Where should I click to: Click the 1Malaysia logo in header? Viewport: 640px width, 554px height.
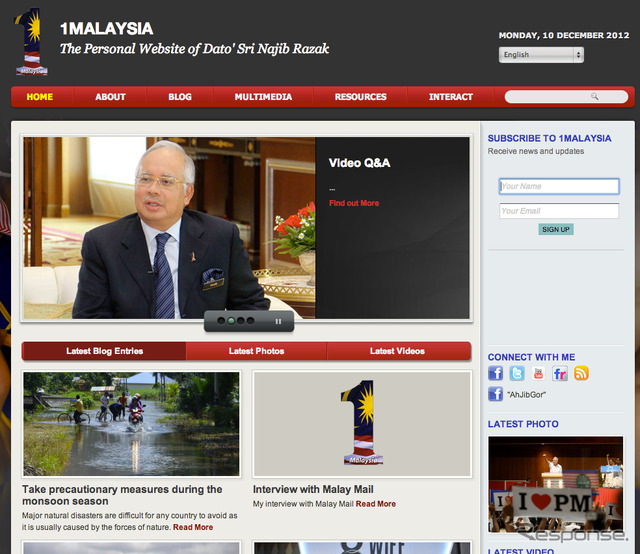pyautogui.click(x=32, y=42)
